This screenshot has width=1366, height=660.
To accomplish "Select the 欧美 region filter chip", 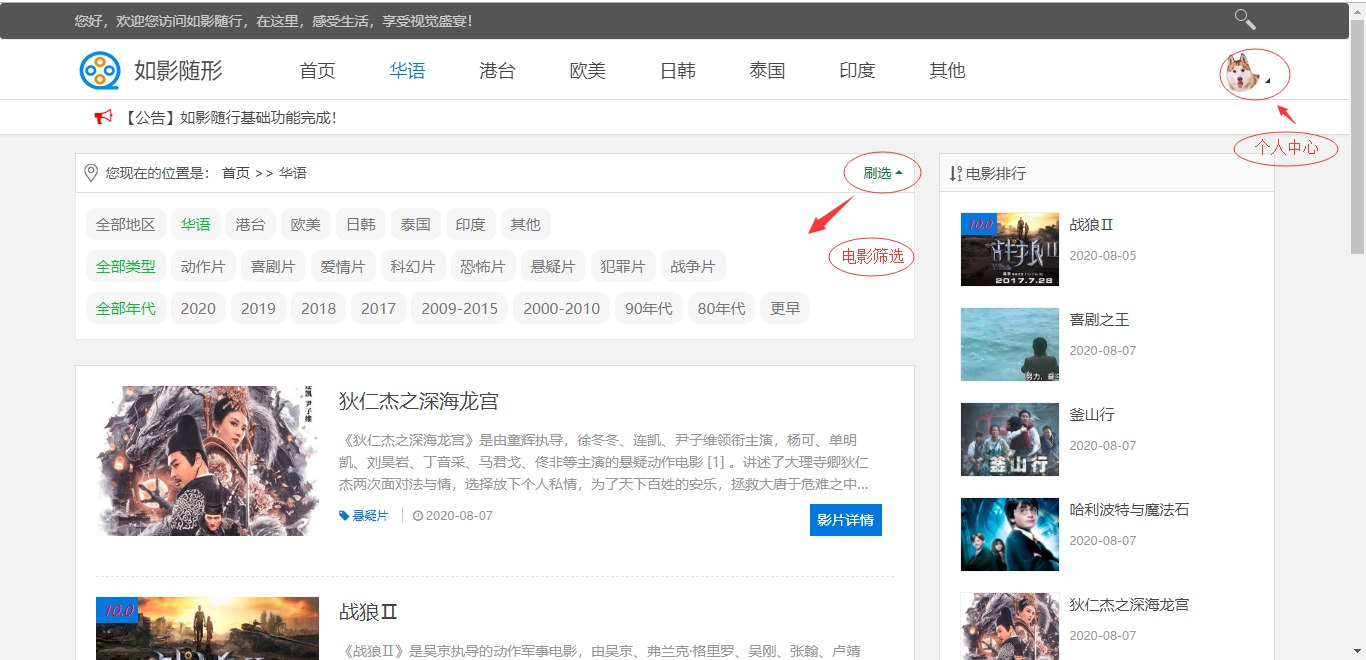I will (x=306, y=224).
